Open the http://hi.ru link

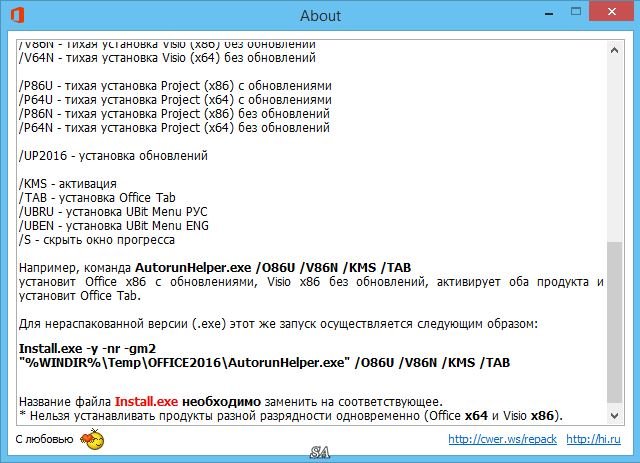point(593,439)
